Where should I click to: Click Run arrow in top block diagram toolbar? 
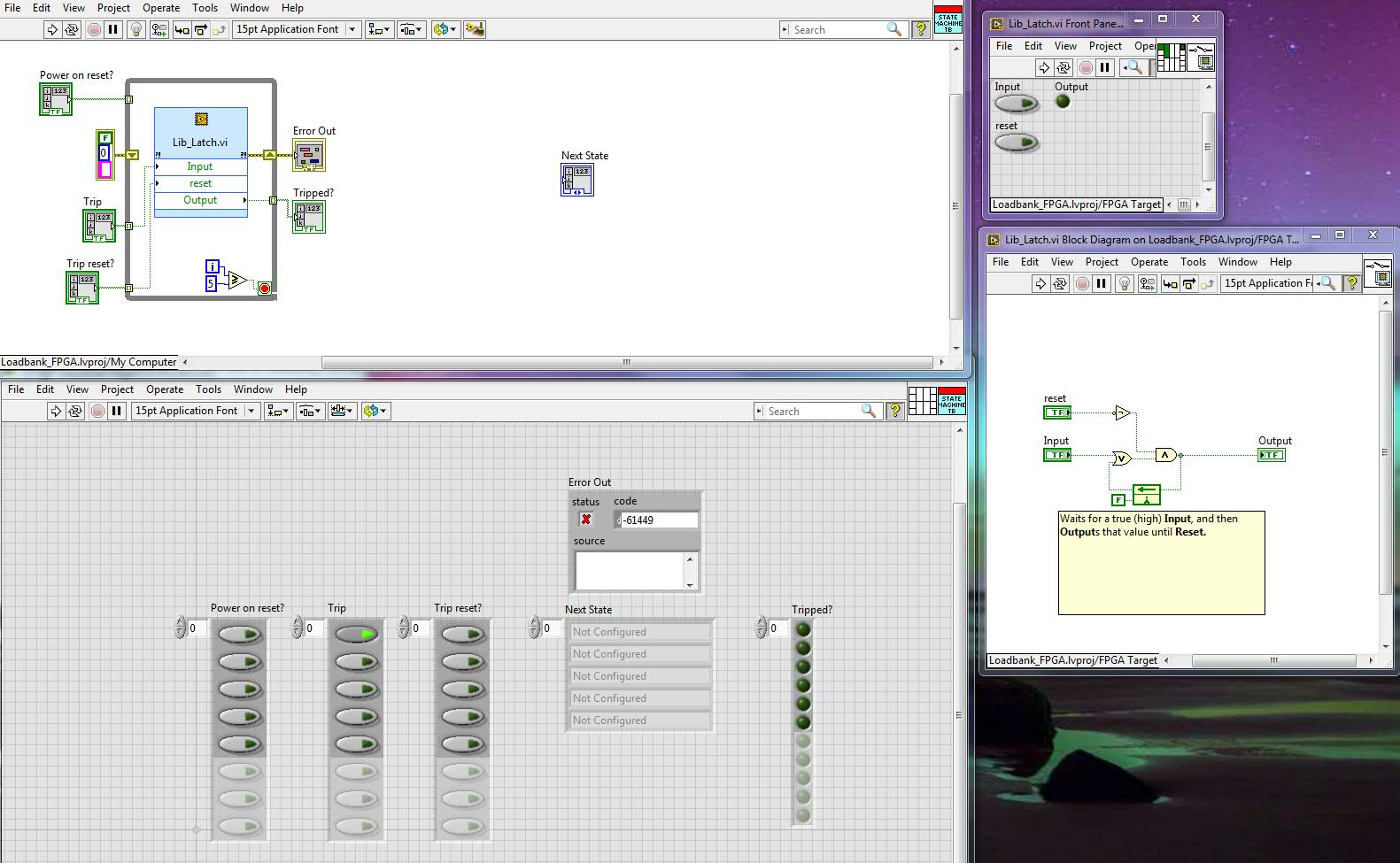[52, 29]
